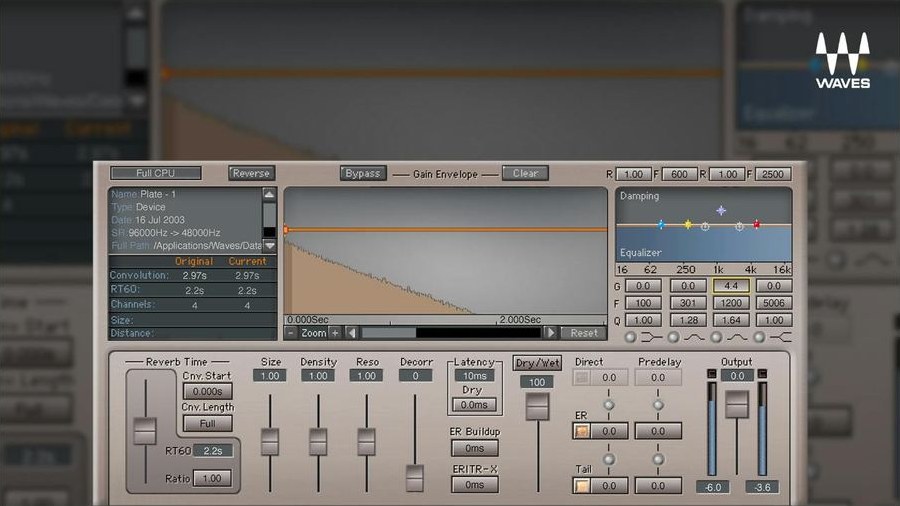Select the second bell filter shape icon
This screenshot has width=900, height=506.
737,337
